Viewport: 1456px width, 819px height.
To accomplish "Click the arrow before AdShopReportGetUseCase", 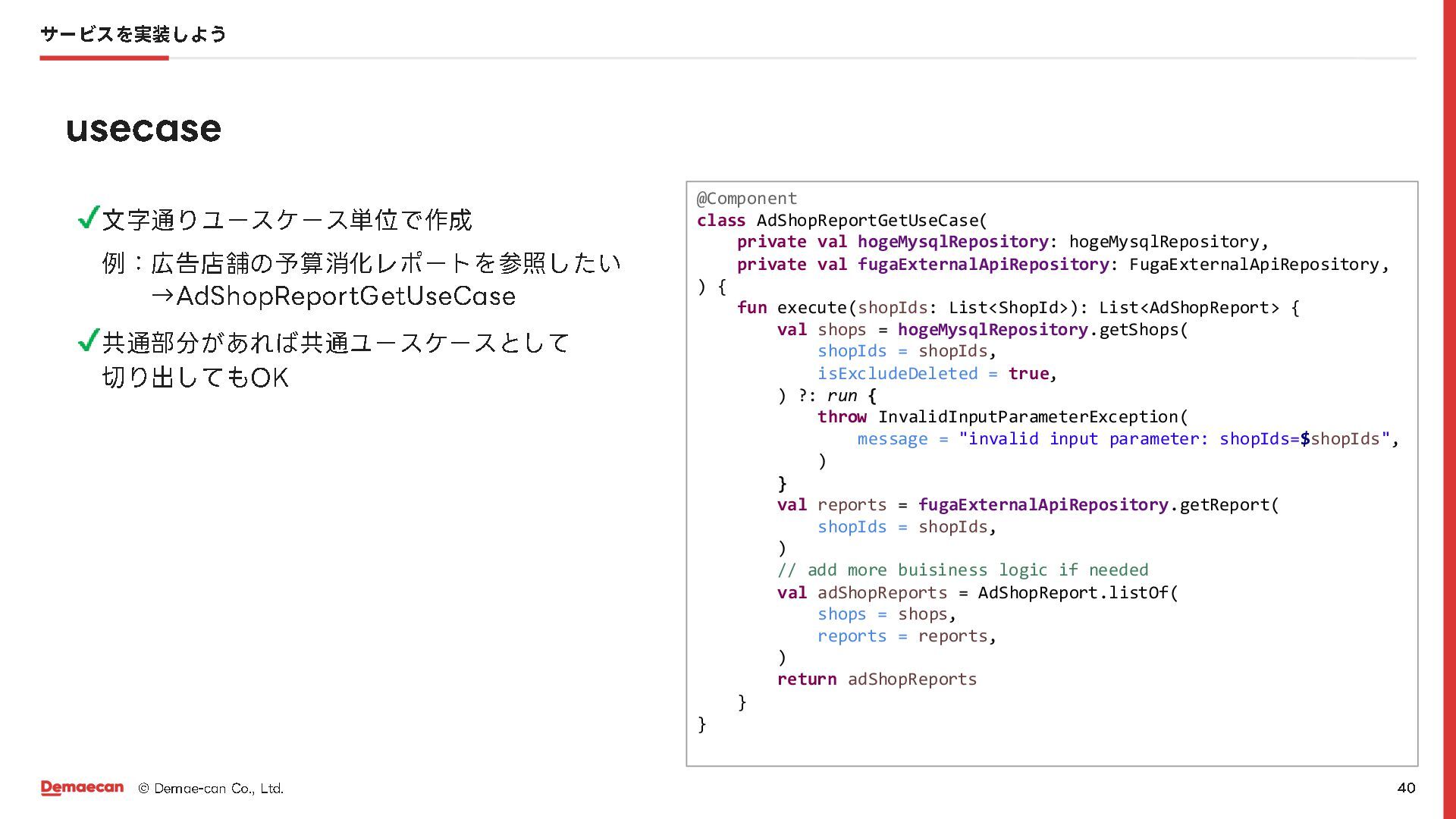I will pos(162,296).
